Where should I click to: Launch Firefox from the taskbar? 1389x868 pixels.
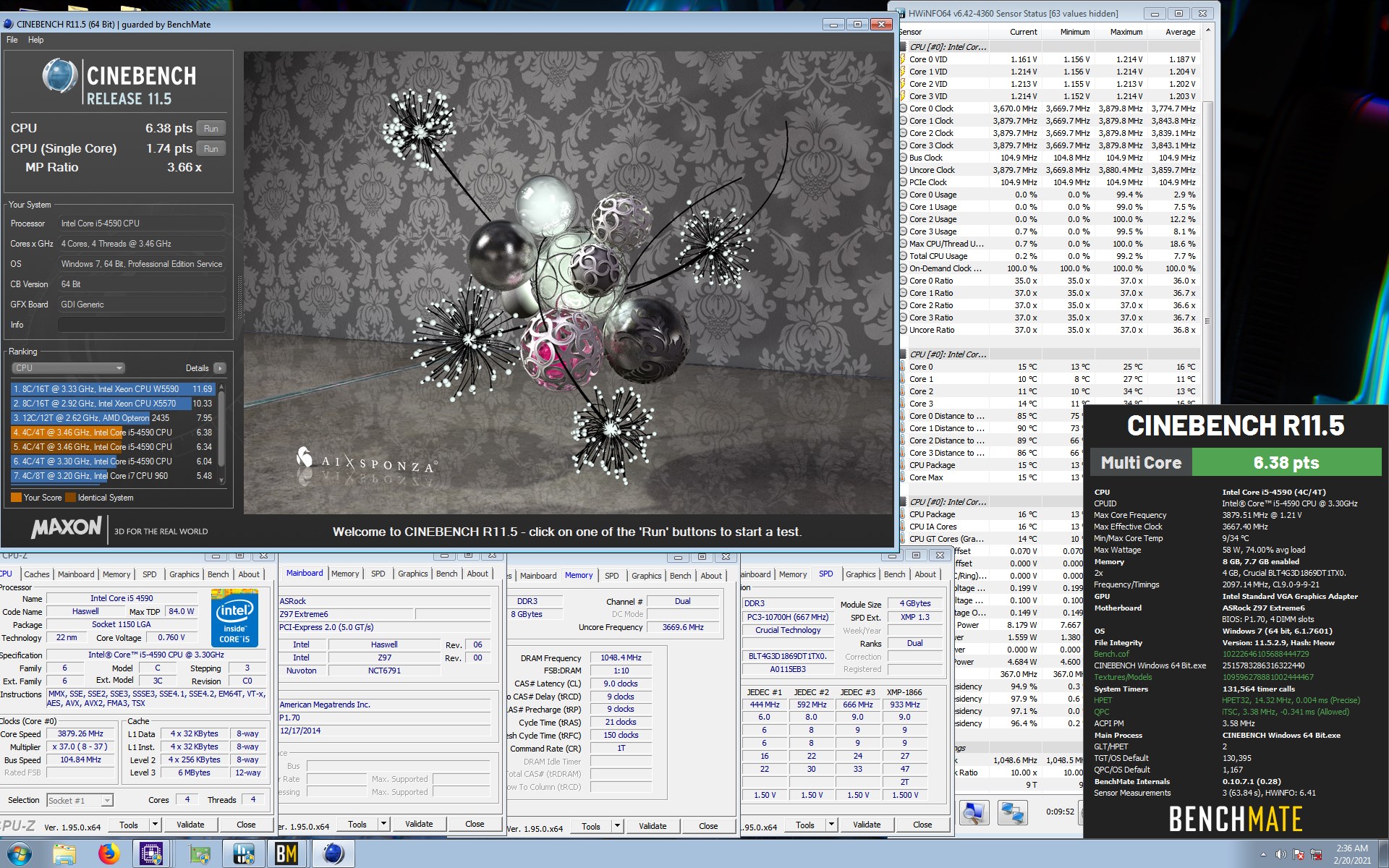(109, 854)
